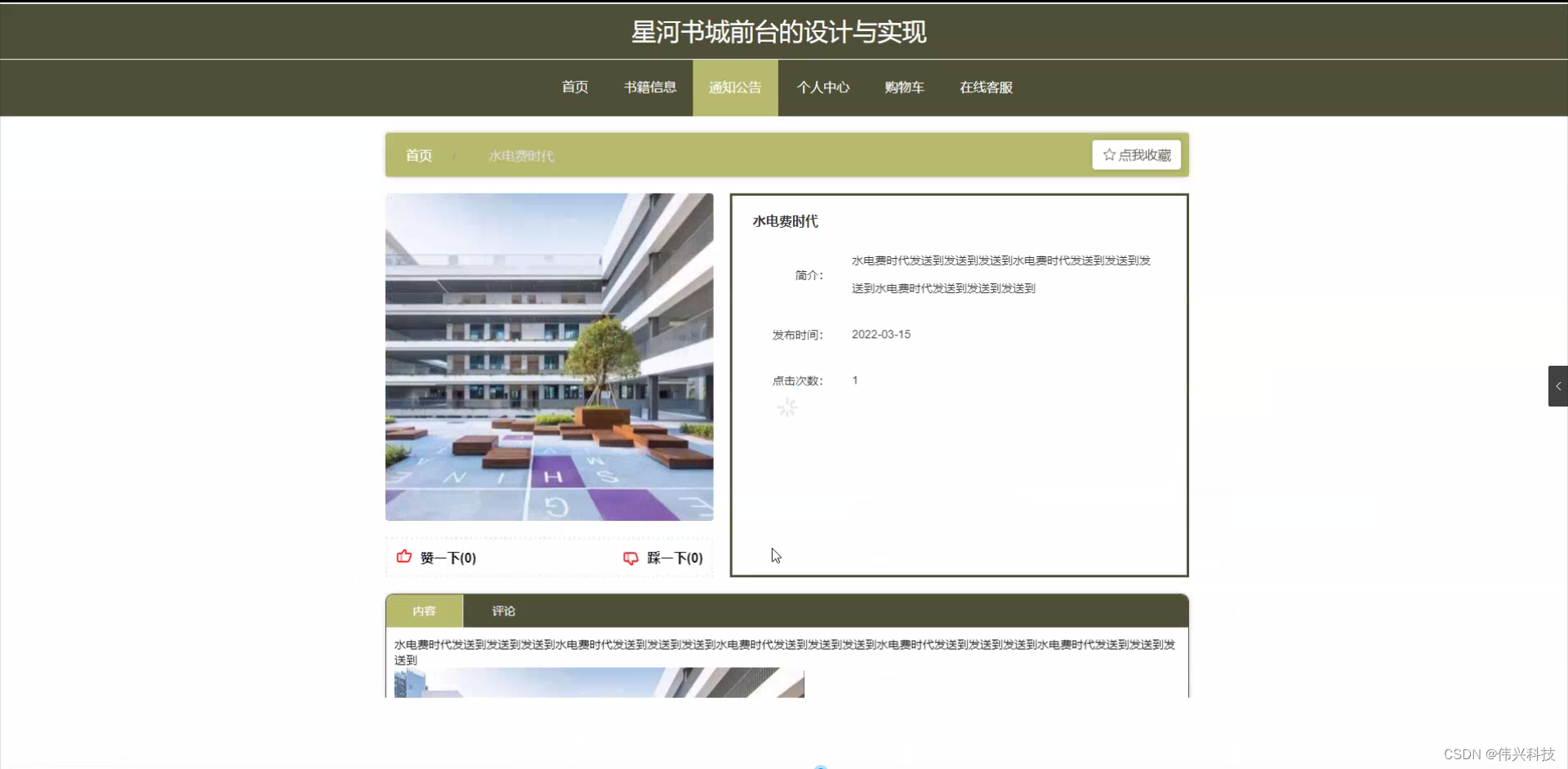Click the thumbs-up icon for 赞一下(0)
Screen dimensions: 1568x769
[403, 557]
